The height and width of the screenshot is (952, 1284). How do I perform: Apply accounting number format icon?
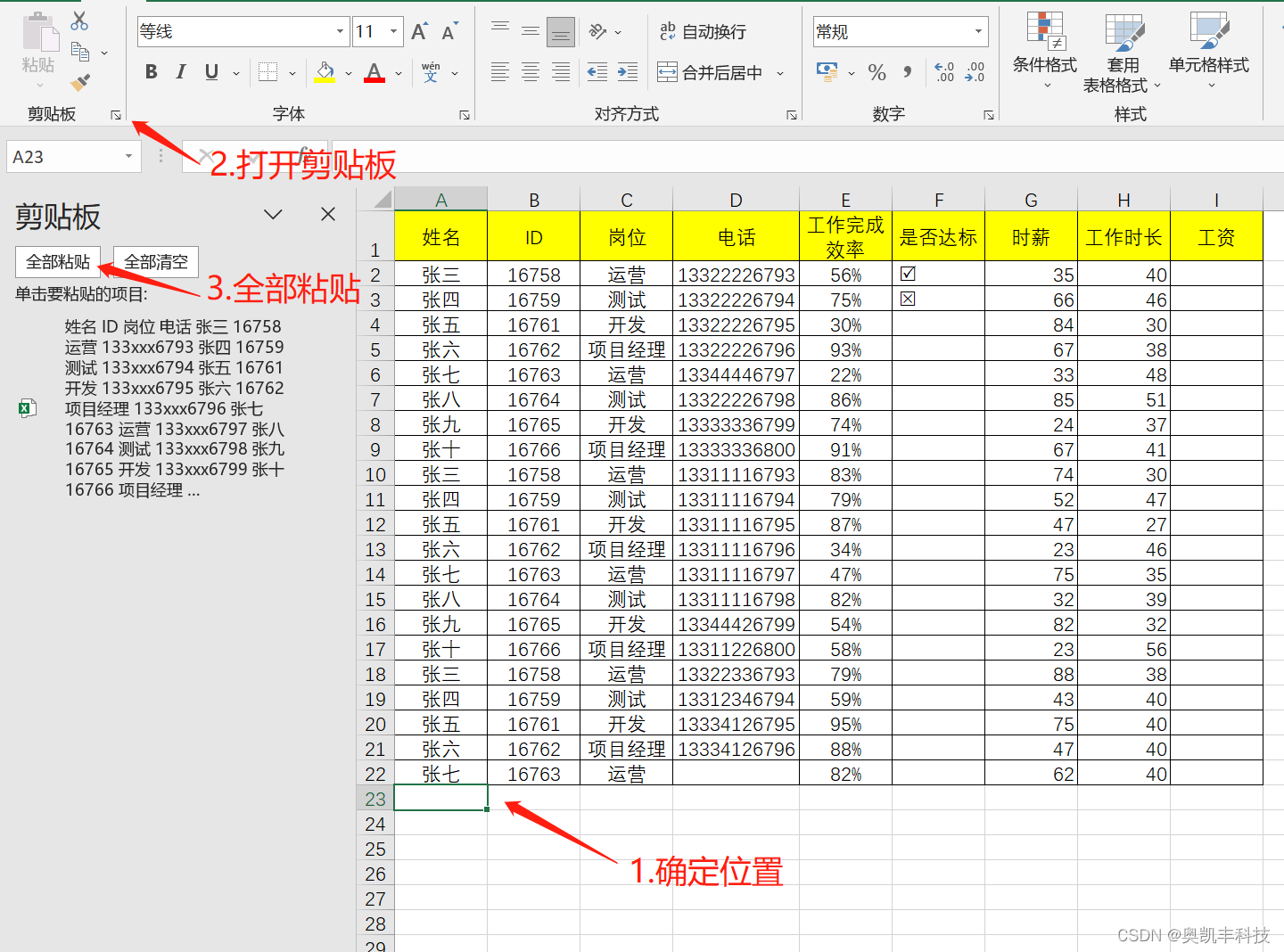pyautogui.click(x=827, y=72)
